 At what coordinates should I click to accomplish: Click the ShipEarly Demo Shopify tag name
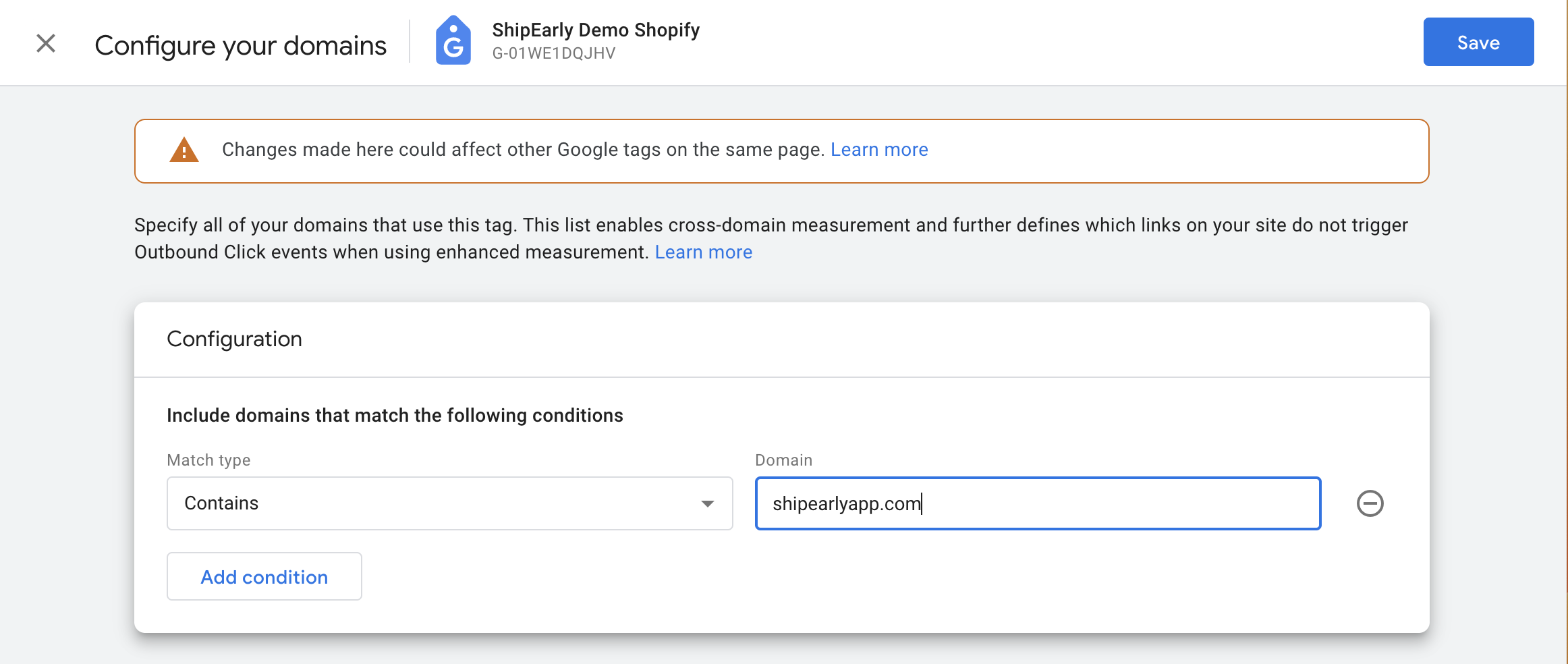click(596, 30)
